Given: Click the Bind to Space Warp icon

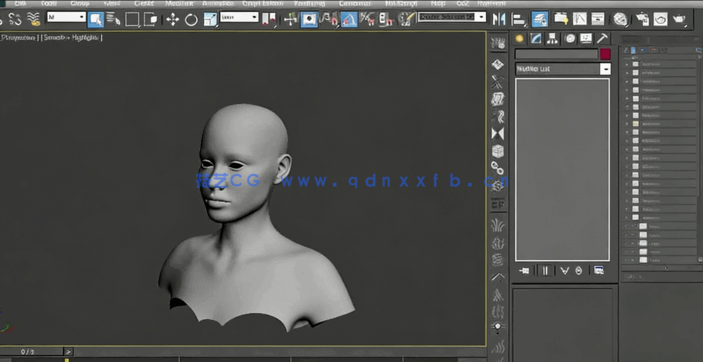Looking at the screenshot, I should click(x=33, y=19).
